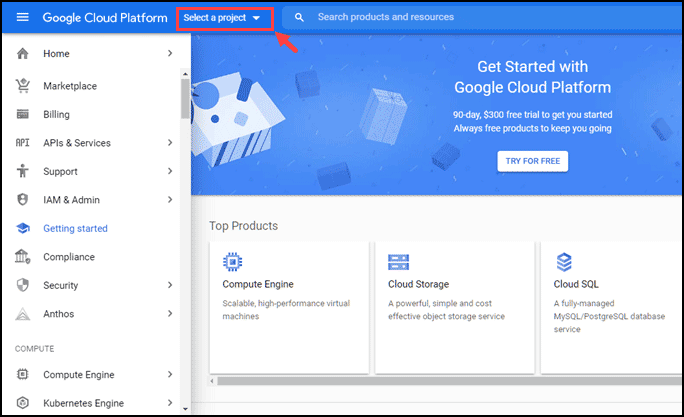This screenshot has width=684, height=417.
Task: Click the Google Cloud Platform logo text
Action: (105, 17)
